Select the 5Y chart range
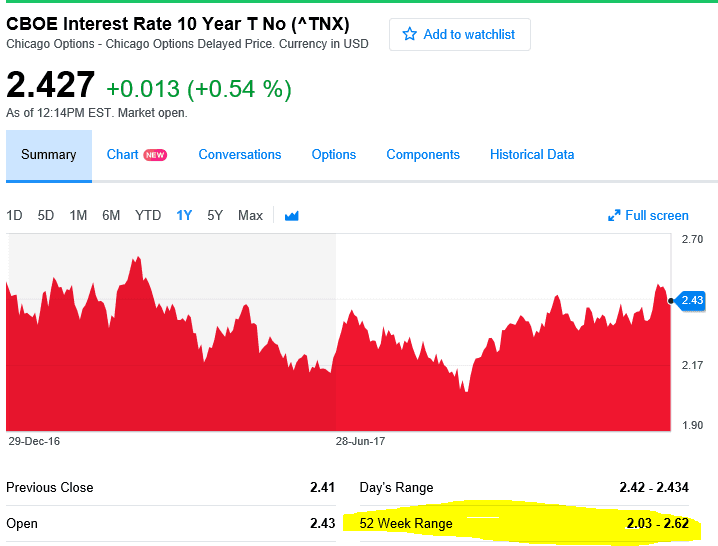Image resolution: width=718 pixels, height=546 pixels. pyautogui.click(x=215, y=215)
